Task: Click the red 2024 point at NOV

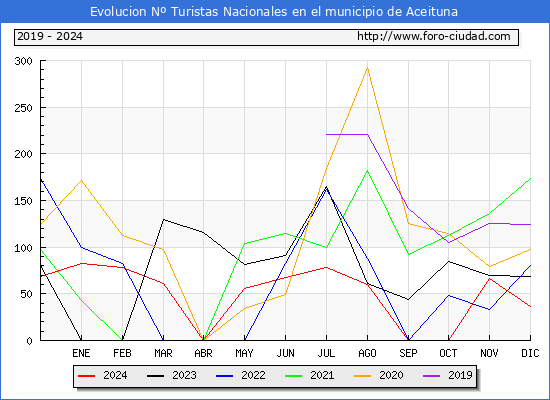Action: click(x=489, y=278)
